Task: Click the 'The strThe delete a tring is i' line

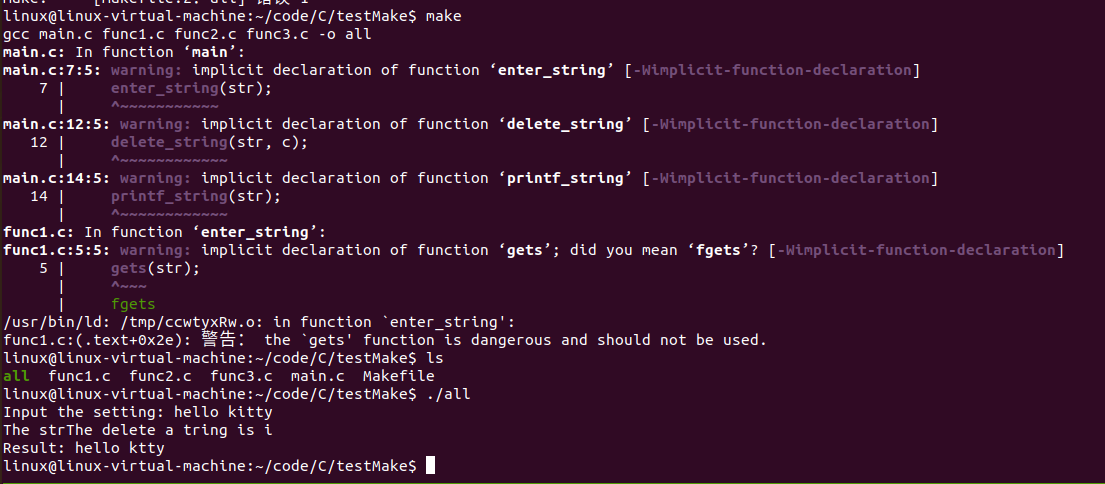Action: [x=138, y=430]
